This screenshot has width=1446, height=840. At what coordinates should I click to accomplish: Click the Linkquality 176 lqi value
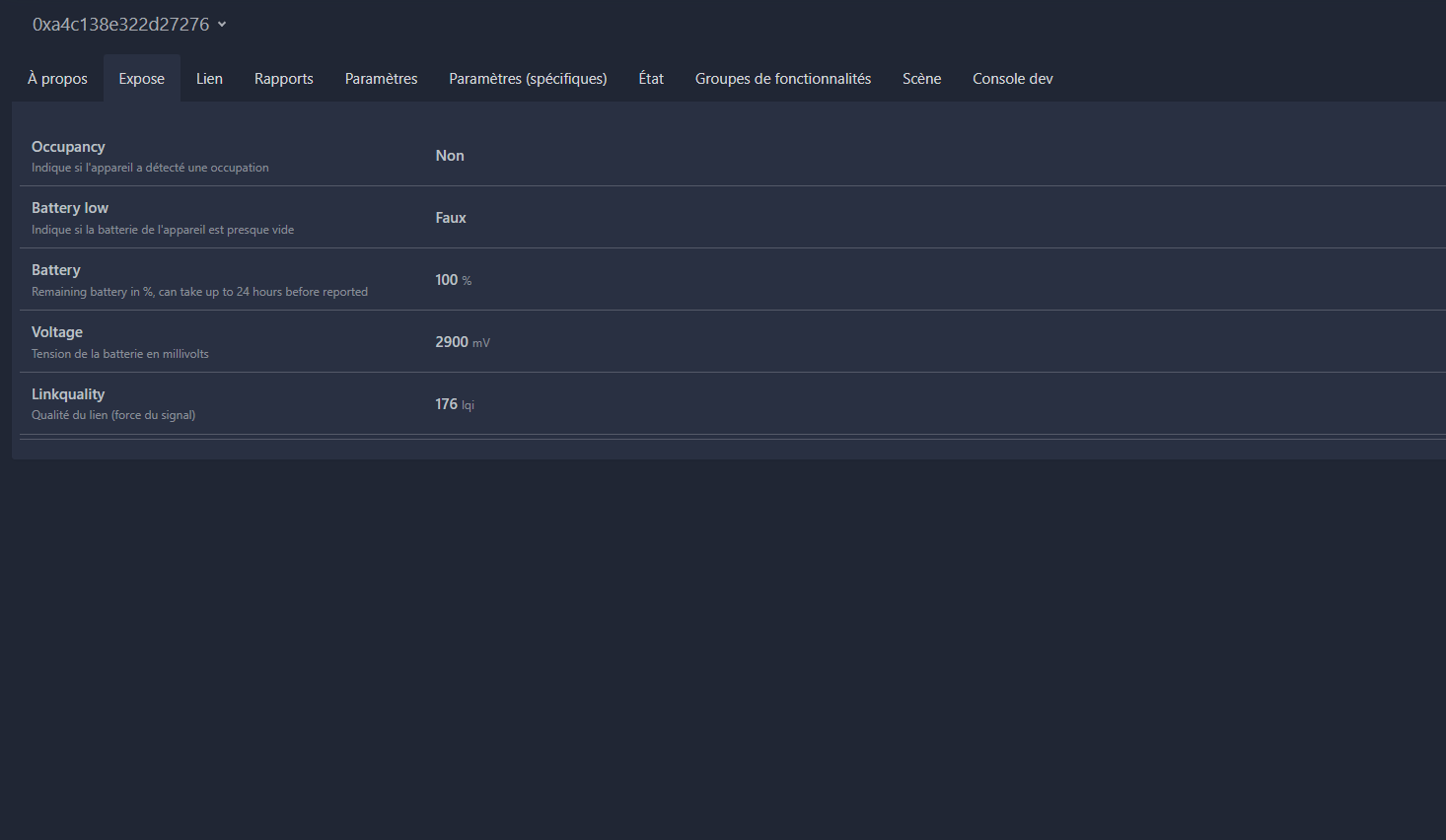(455, 404)
